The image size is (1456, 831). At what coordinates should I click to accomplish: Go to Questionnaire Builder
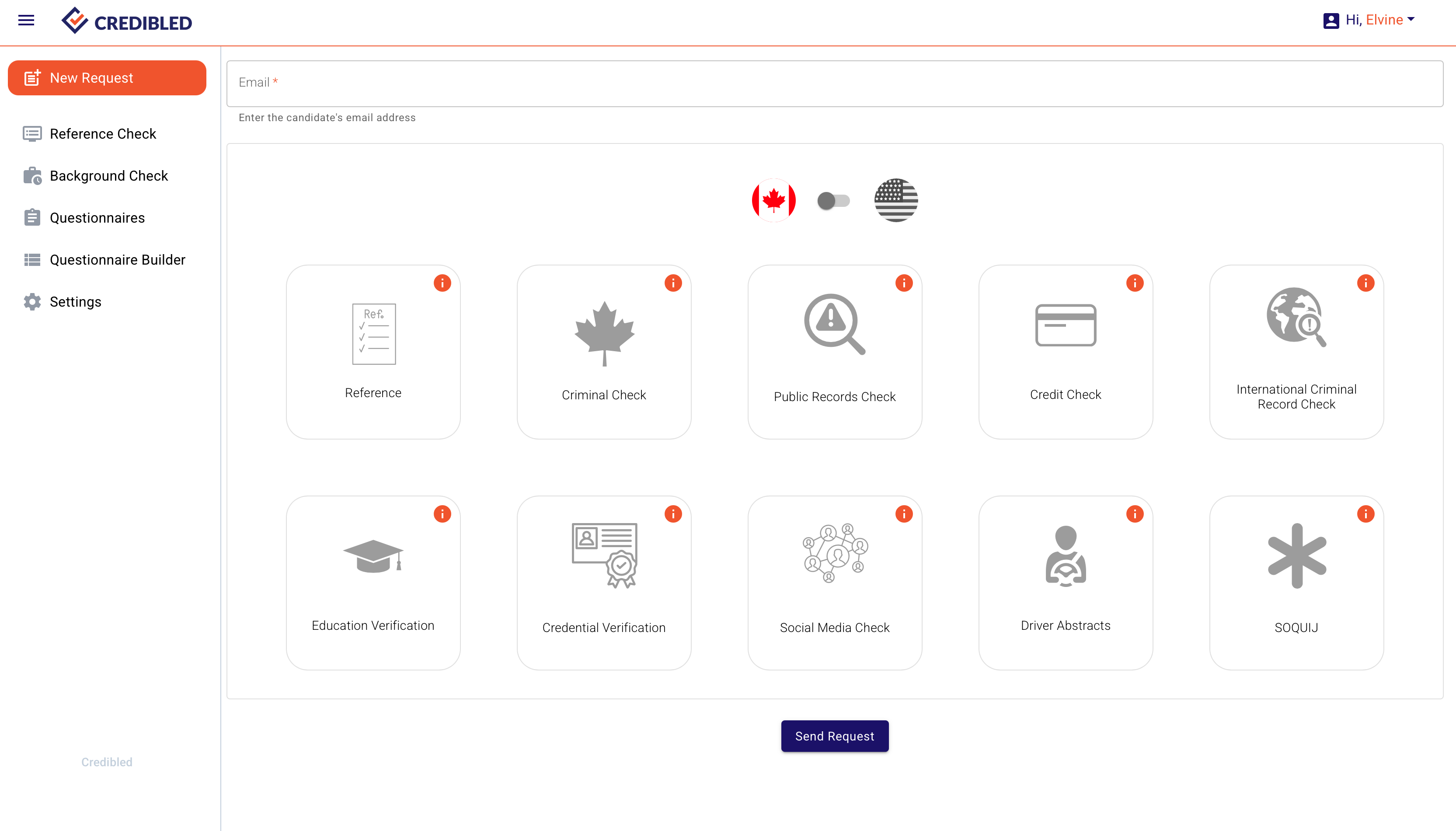117,260
